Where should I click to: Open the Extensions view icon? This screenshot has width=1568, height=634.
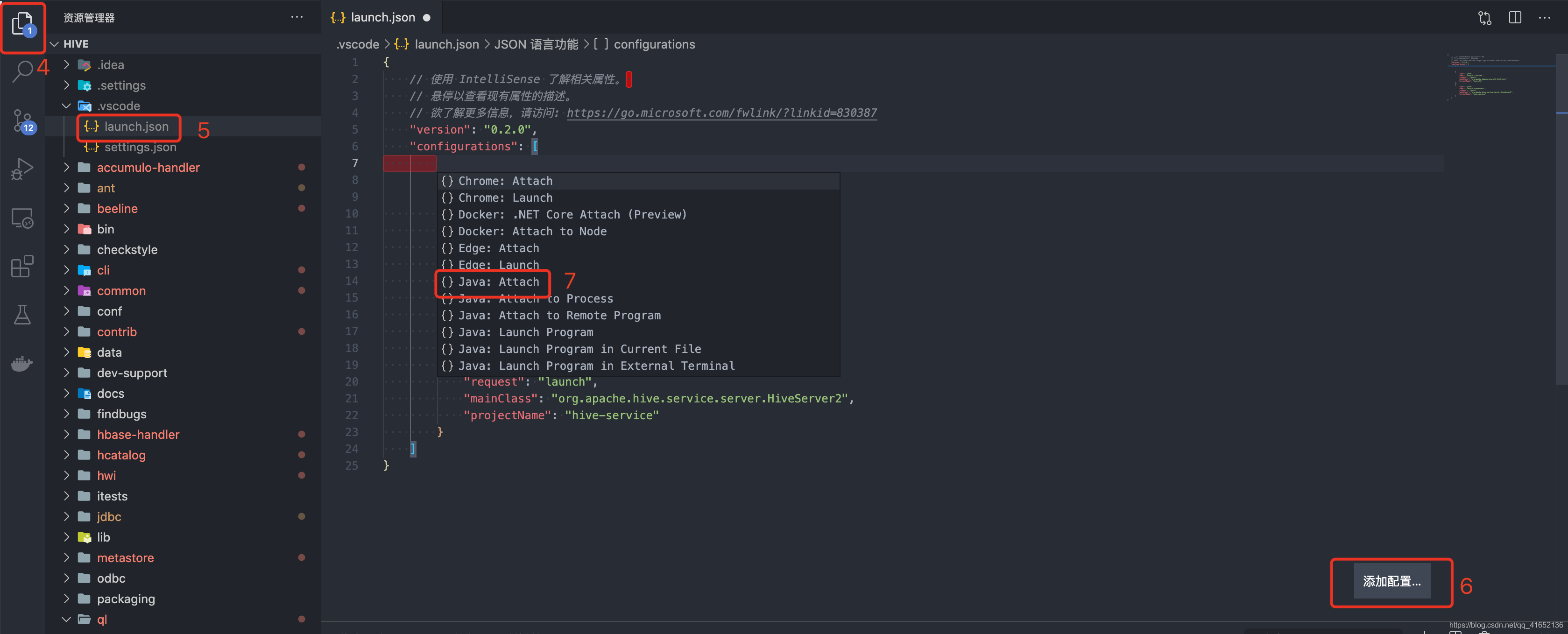(22, 267)
